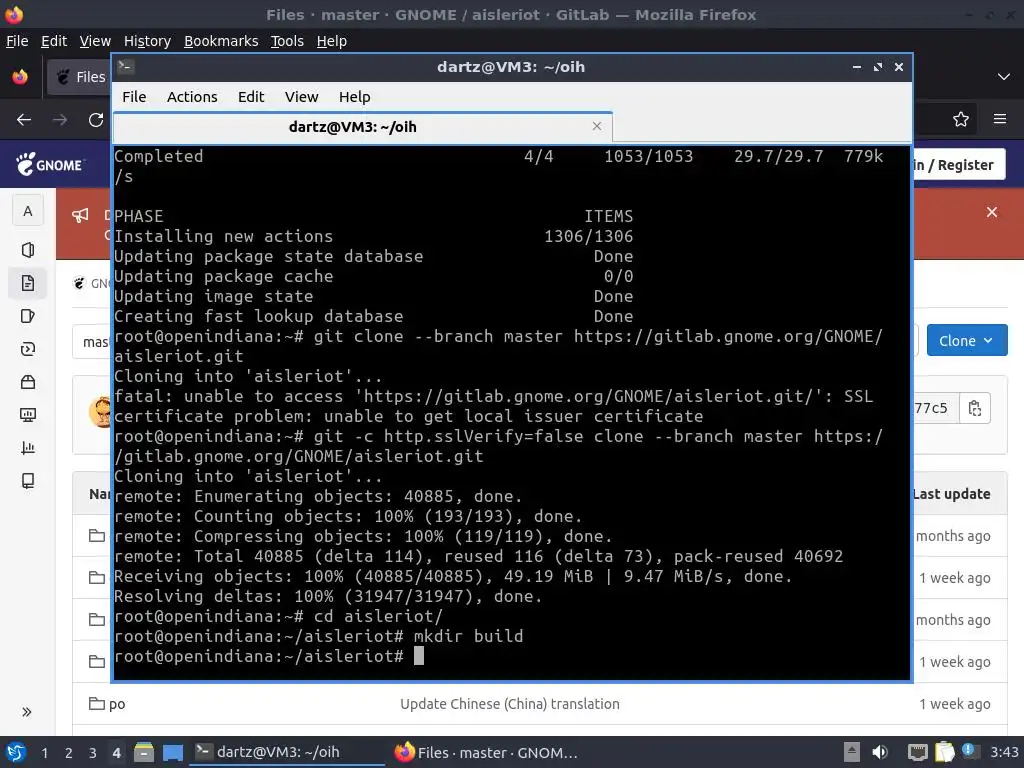Viewport: 1024px width, 768px height.
Task: Click the taskbar clock showing 3:43
Action: pyautogui.click(x=1004, y=752)
